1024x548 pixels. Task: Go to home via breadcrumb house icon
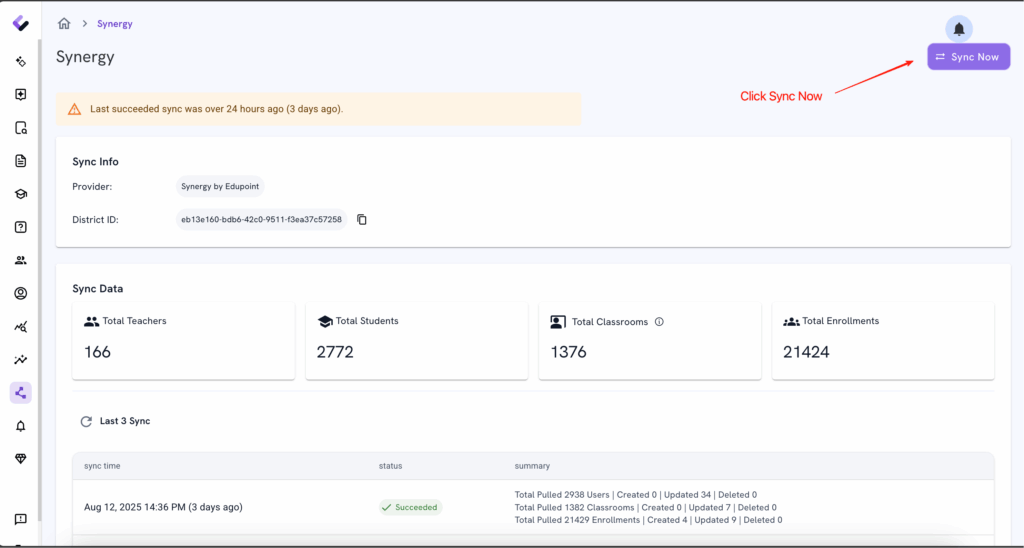point(64,24)
